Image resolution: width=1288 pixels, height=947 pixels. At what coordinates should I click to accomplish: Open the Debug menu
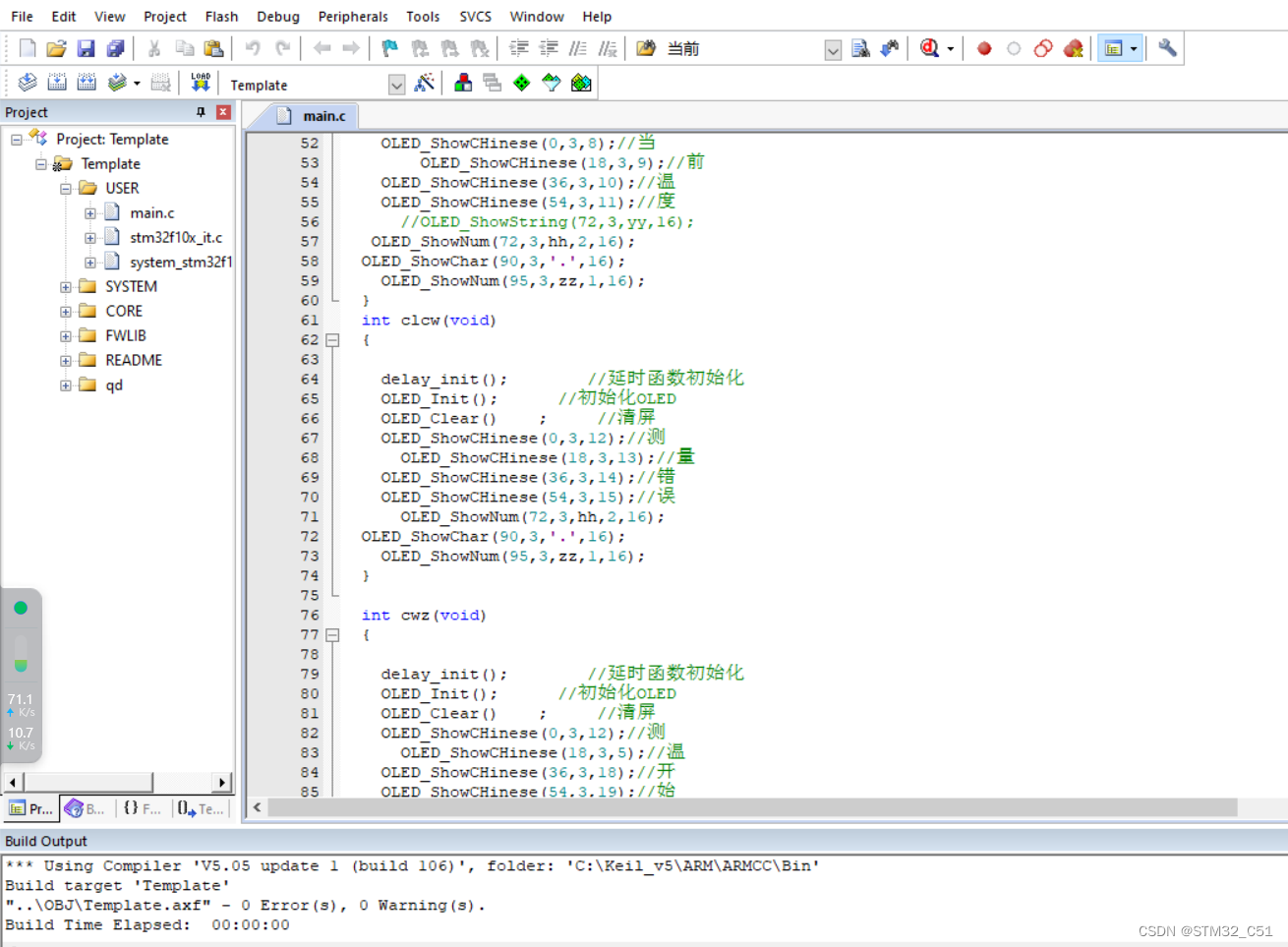(278, 17)
